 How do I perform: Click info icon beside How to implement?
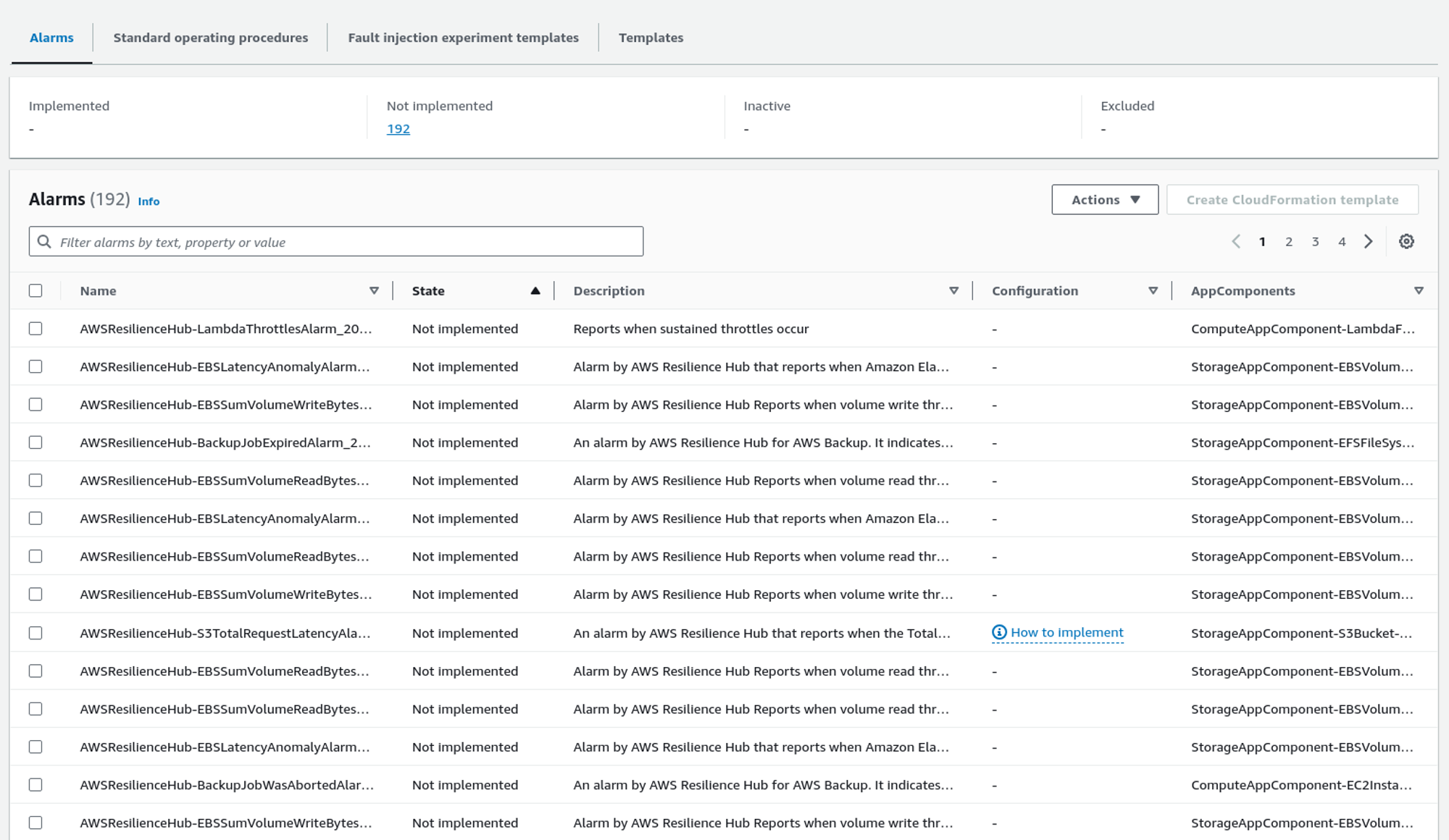click(x=999, y=633)
